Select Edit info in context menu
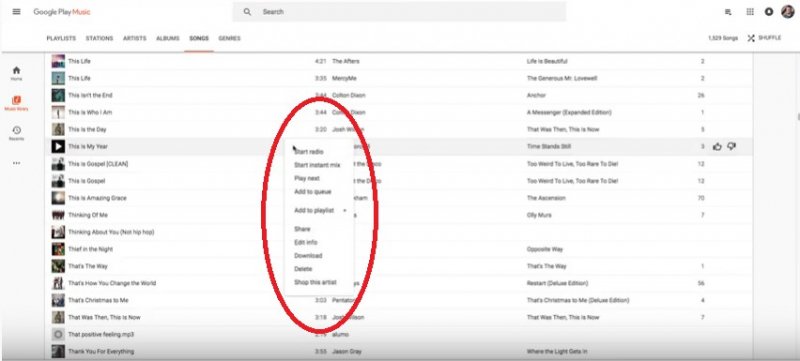Screen dimensions: 800x361 coord(306,243)
